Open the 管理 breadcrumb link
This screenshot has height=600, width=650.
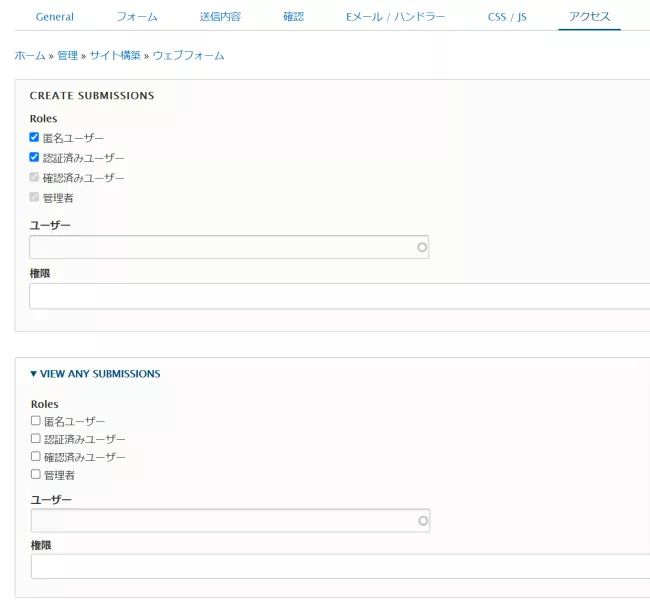(x=68, y=55)
